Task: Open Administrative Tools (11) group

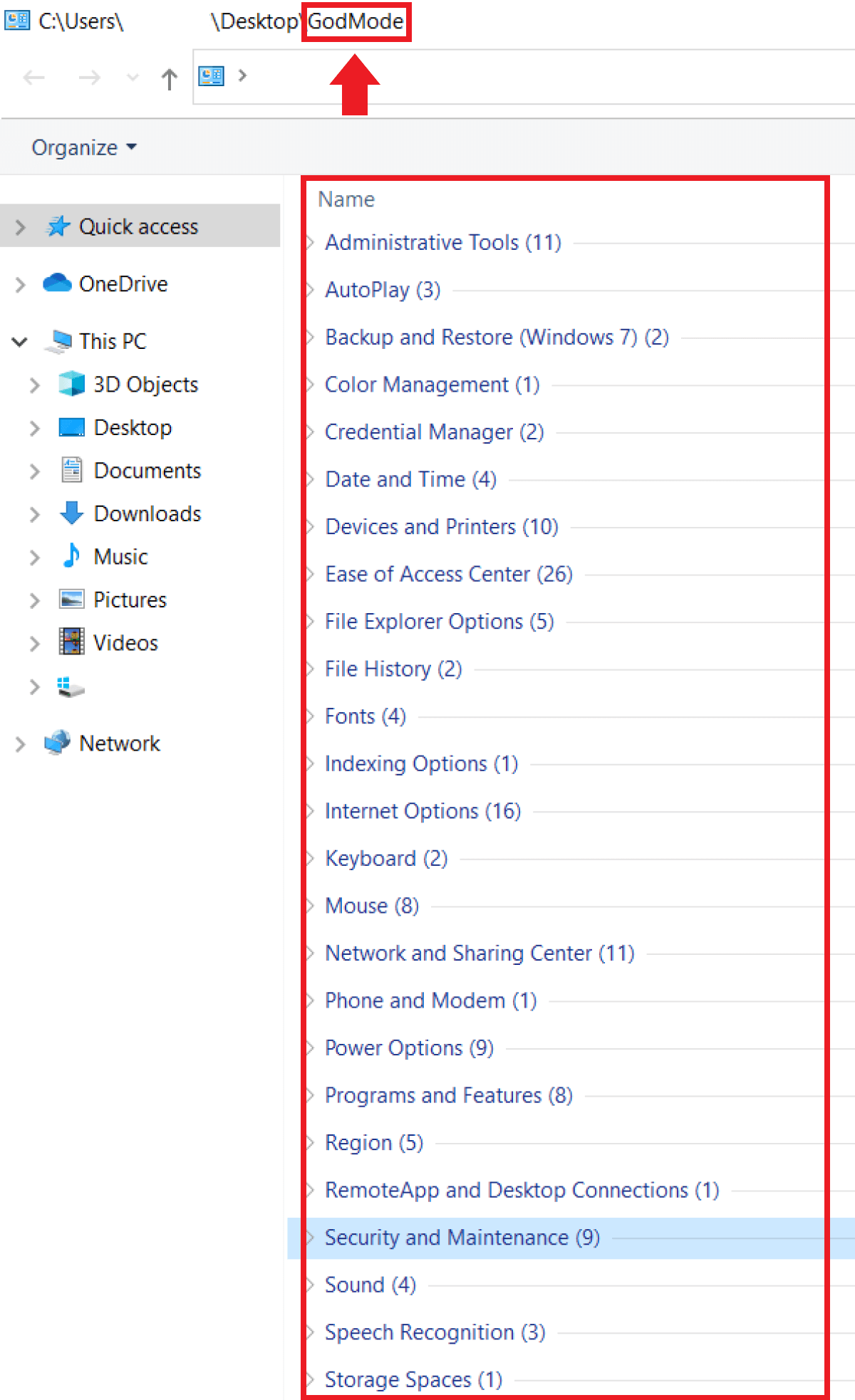Action: [443, 243]
